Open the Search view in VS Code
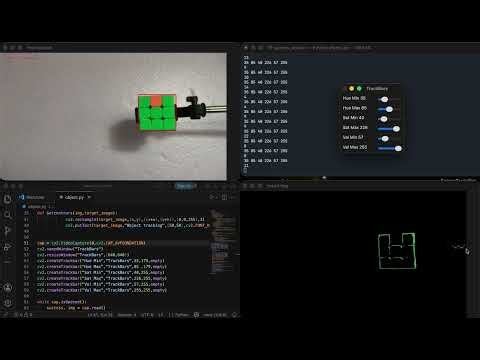The image size is (480, 360). [7, 215]
